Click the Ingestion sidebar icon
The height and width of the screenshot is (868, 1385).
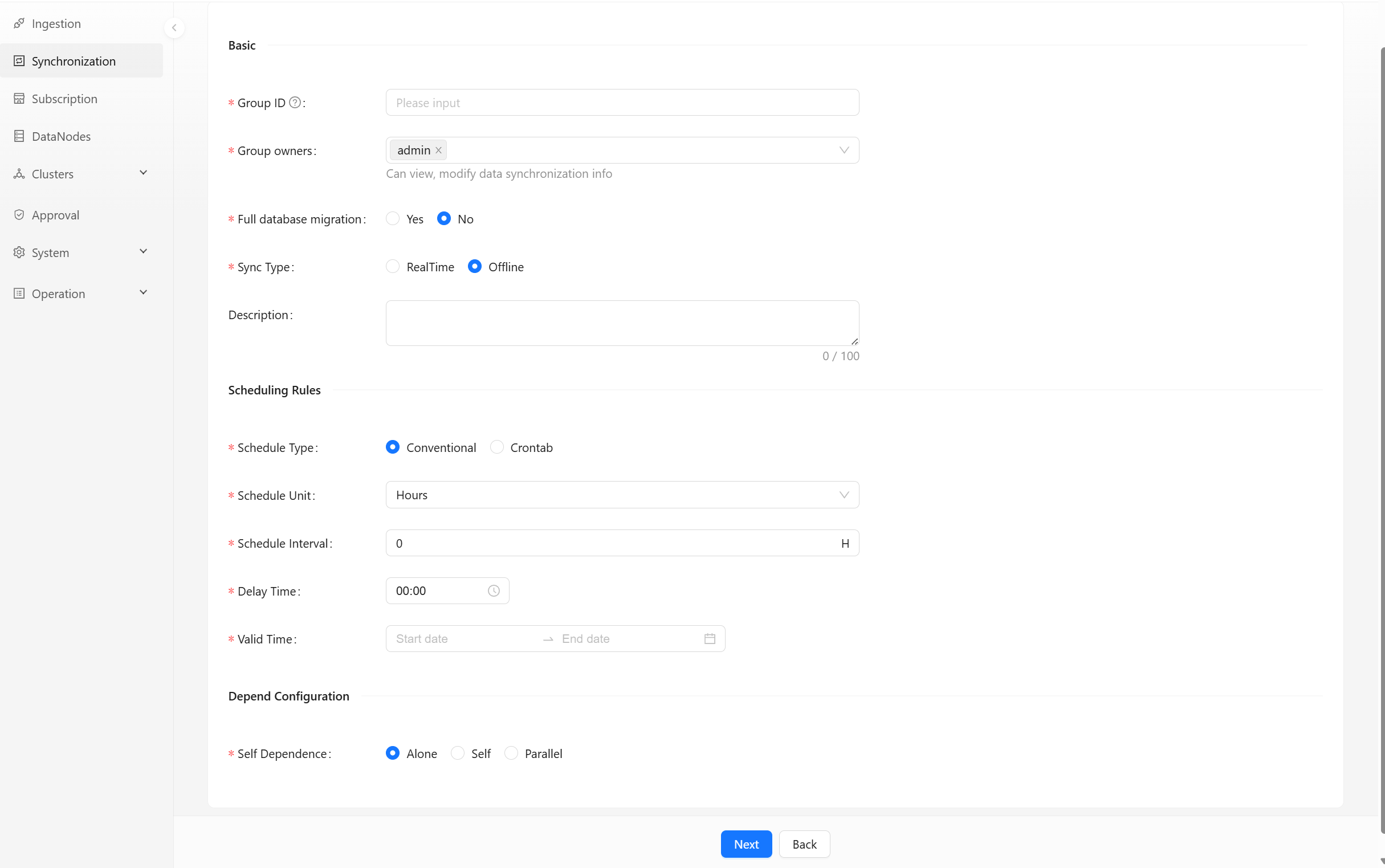[x=19, y=23]
